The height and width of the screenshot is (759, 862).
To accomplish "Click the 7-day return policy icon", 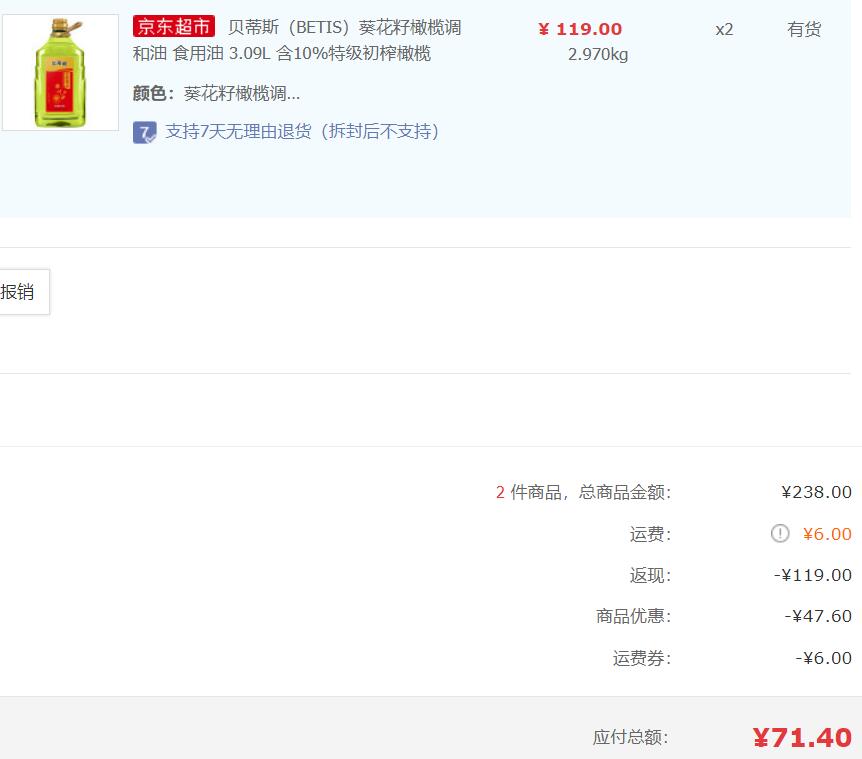I will click(145, 132).
